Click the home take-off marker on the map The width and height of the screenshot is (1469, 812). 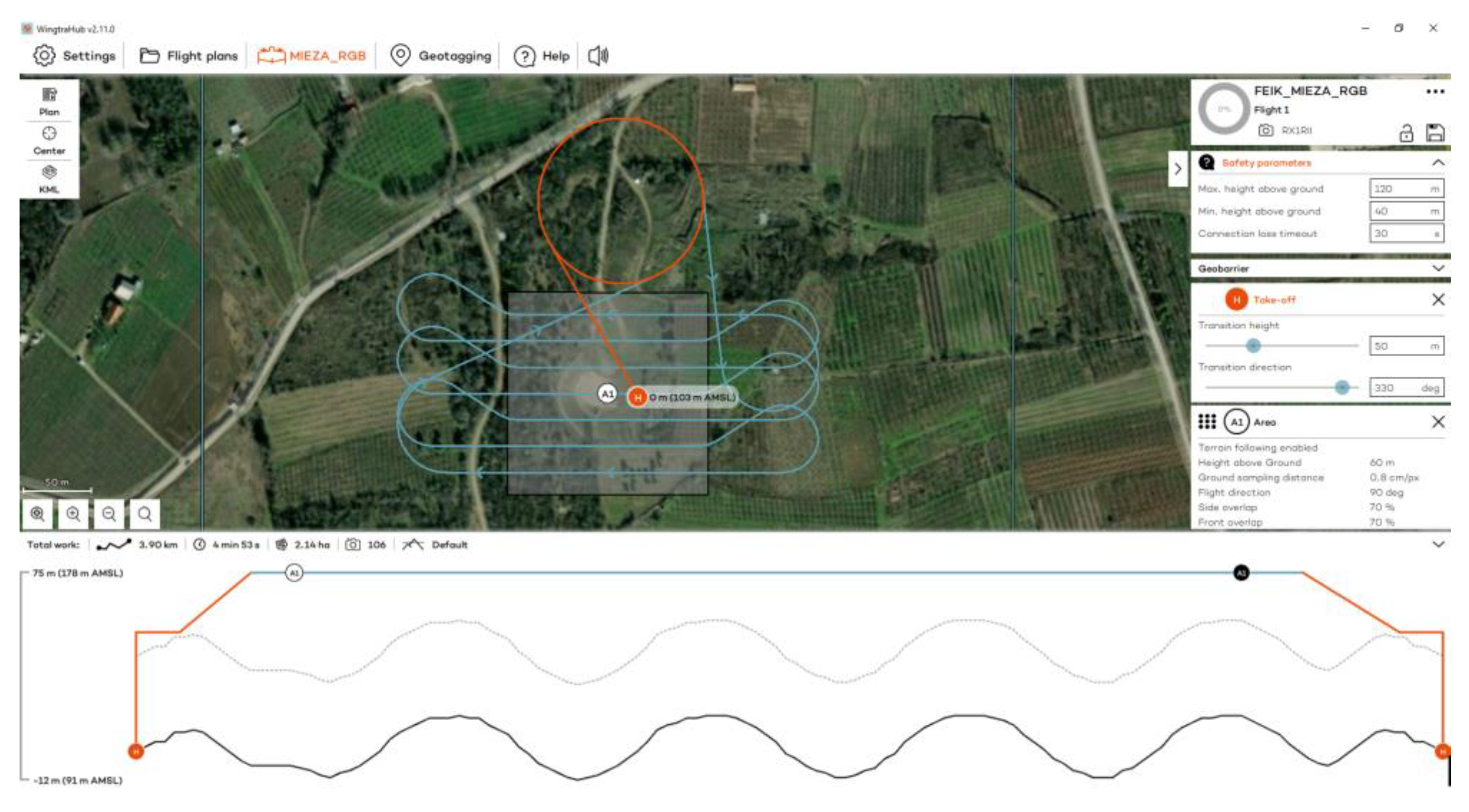click(637, 397)
